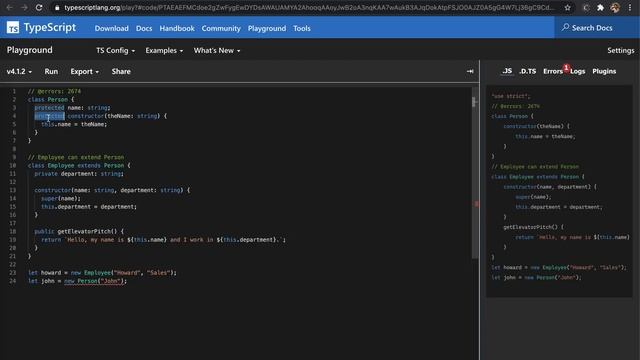Expand the Examples dropdown
Image resolution: width=640 pixels, height=360 pixels.
tap(164, 50)
